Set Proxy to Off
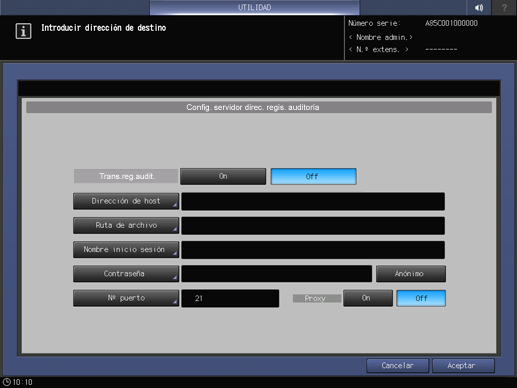 [421, 298]
